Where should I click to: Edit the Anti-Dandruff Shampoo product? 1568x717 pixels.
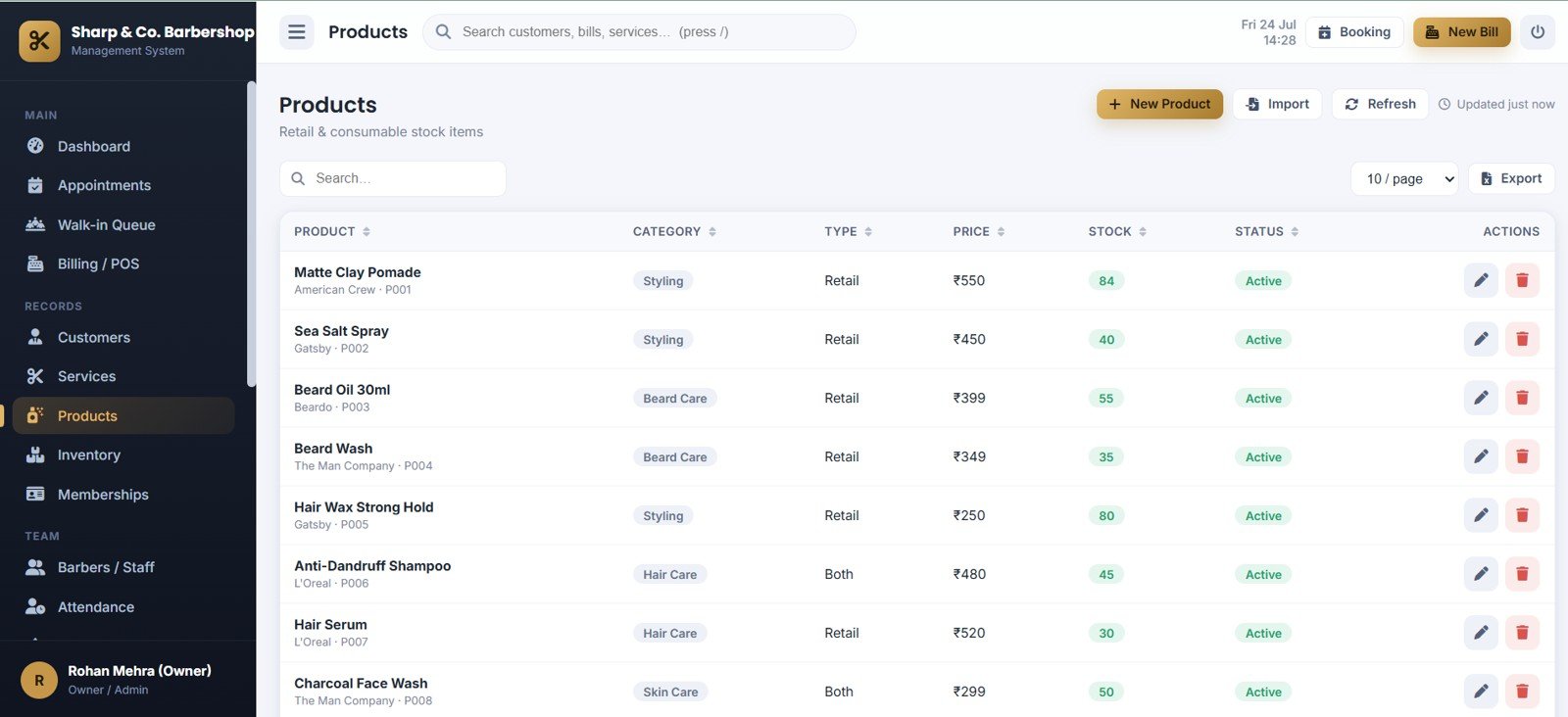coord(1481,574)
